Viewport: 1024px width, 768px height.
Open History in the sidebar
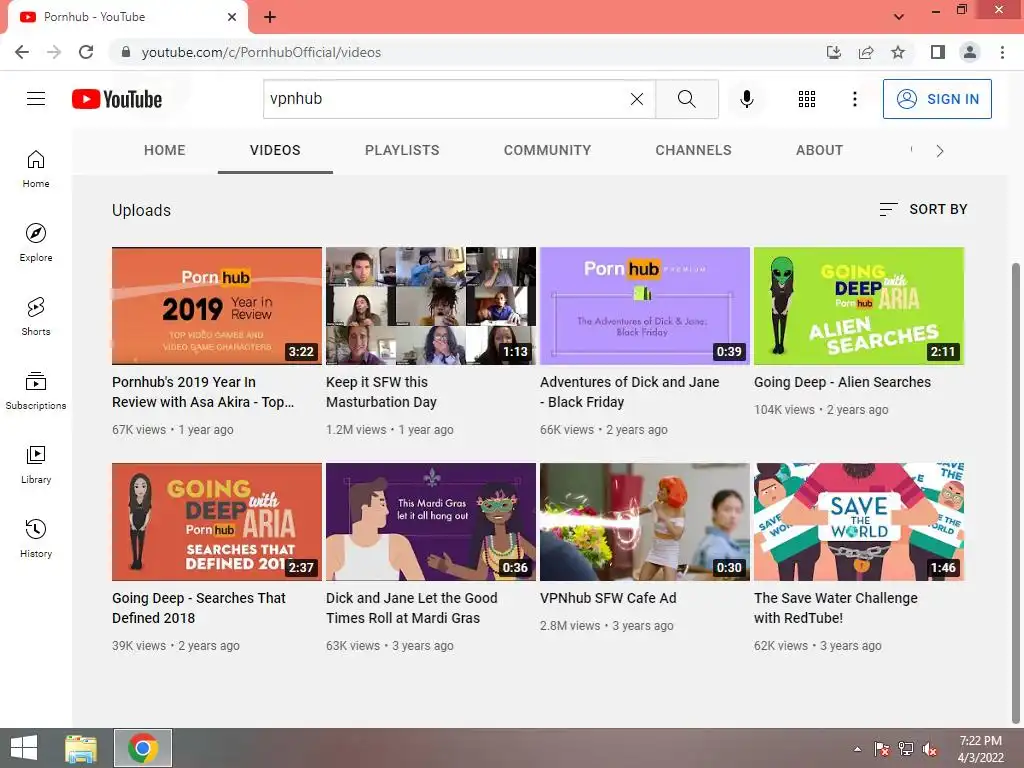(36, 538)
